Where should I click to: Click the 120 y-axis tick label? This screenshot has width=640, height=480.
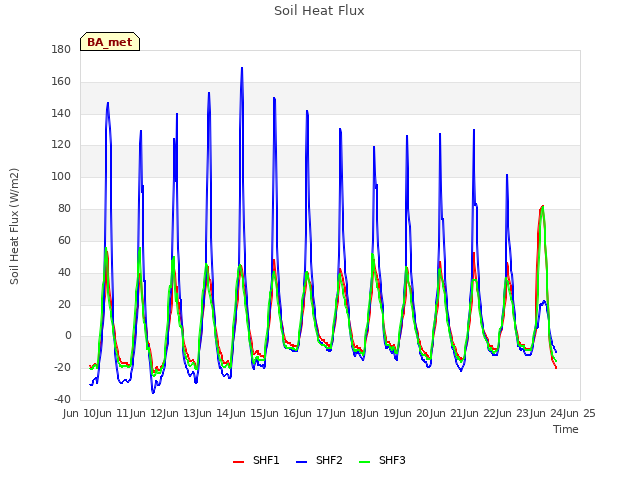click(x=61, y=145)
